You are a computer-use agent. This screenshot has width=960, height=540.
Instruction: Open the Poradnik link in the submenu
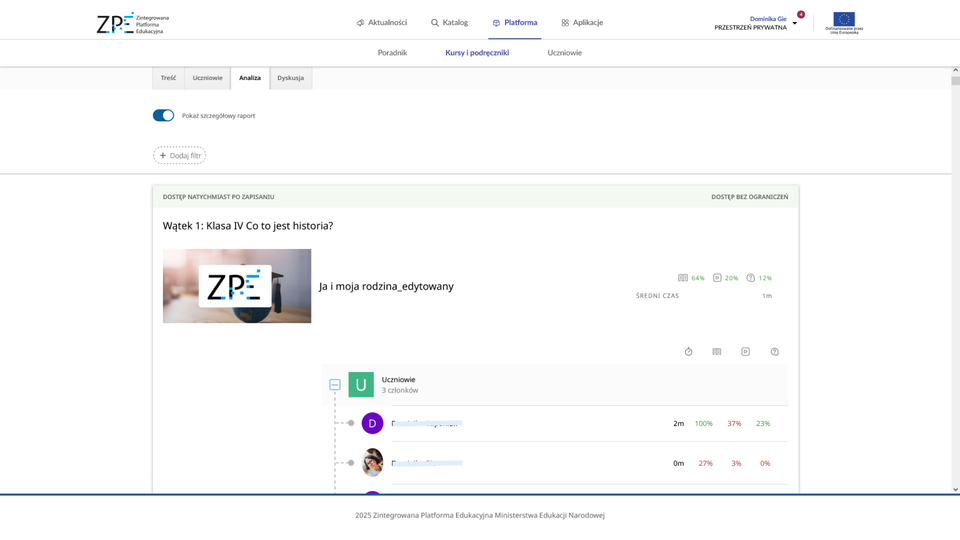tap(392, 53)
